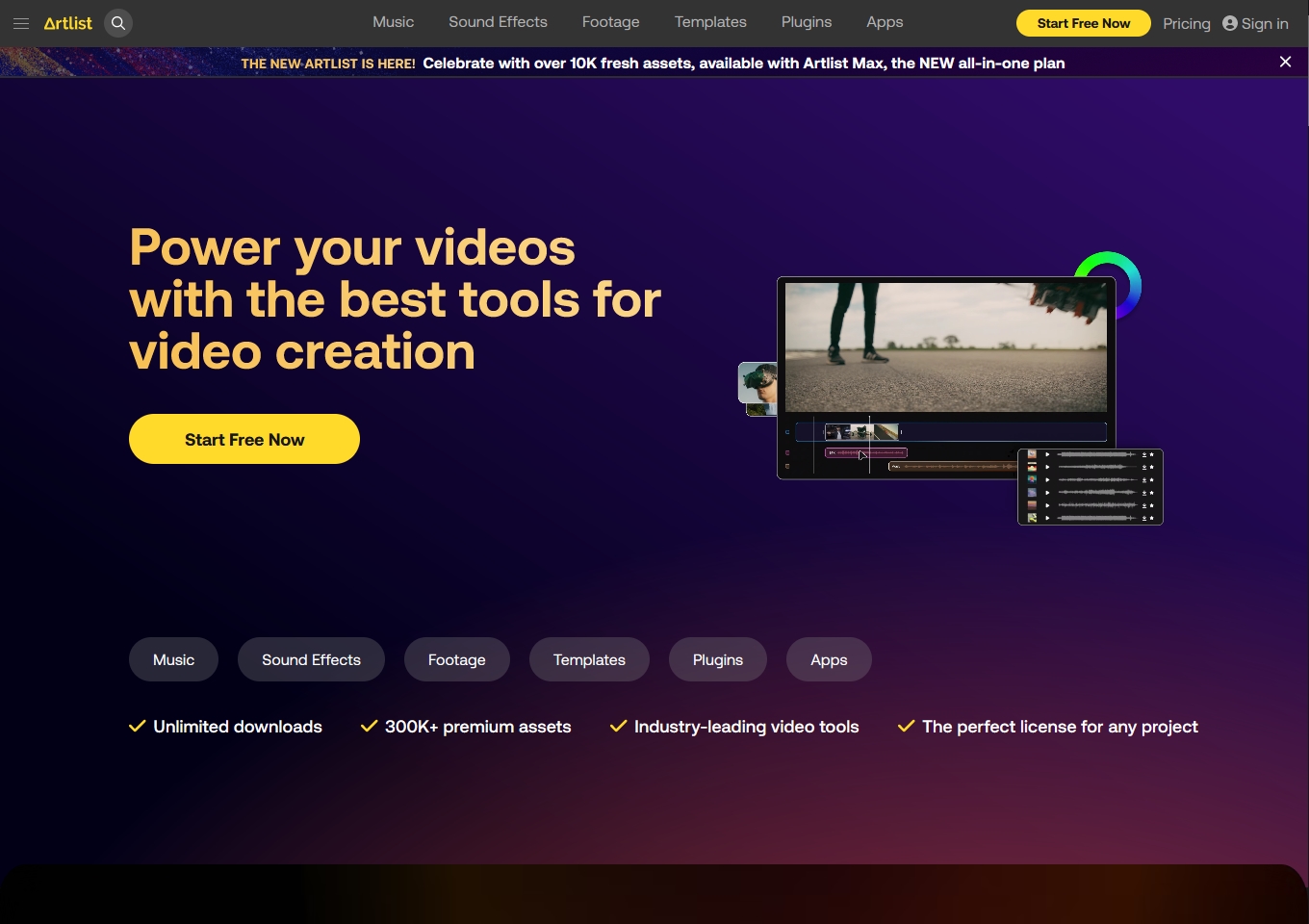Click the '300K+ premium assets' text

pos(478,727)
